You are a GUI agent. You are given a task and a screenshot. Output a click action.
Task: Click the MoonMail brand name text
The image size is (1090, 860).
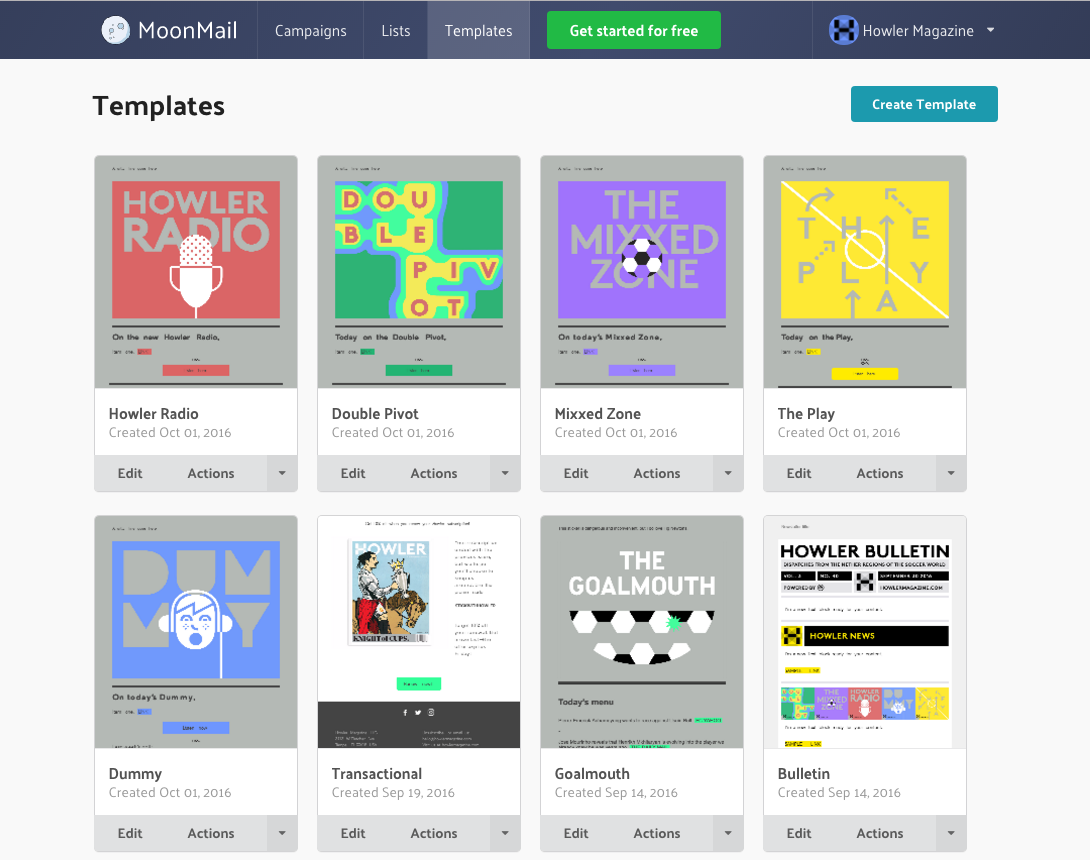click(188, 31)
